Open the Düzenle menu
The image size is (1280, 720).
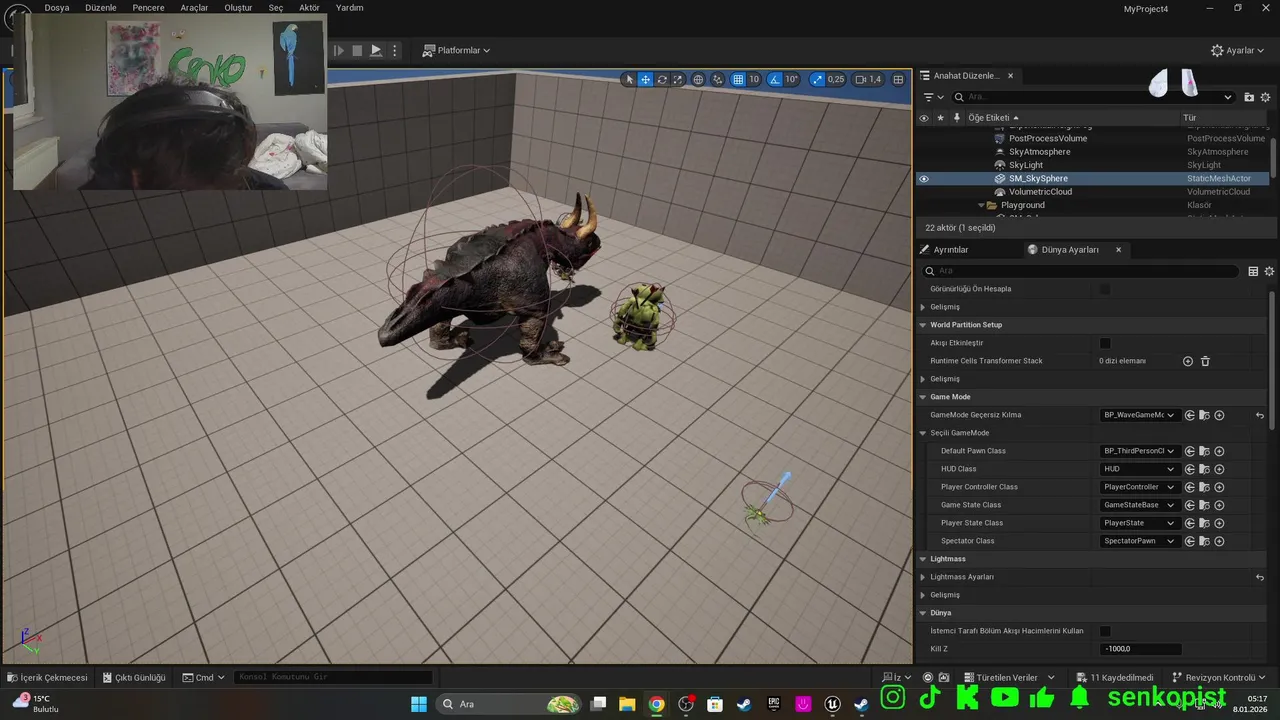pos(101,7)
